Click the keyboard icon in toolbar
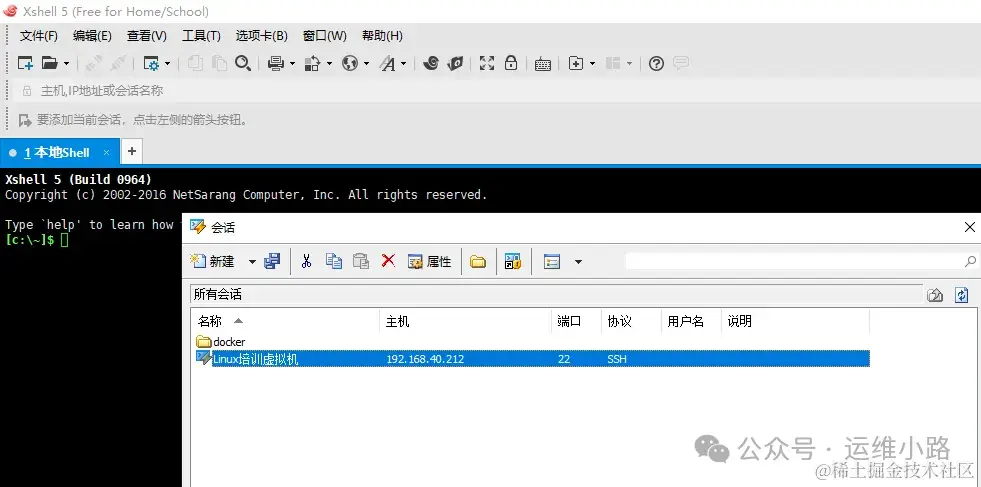The width and height of the screenshot is (981, 487). point(542,64)
